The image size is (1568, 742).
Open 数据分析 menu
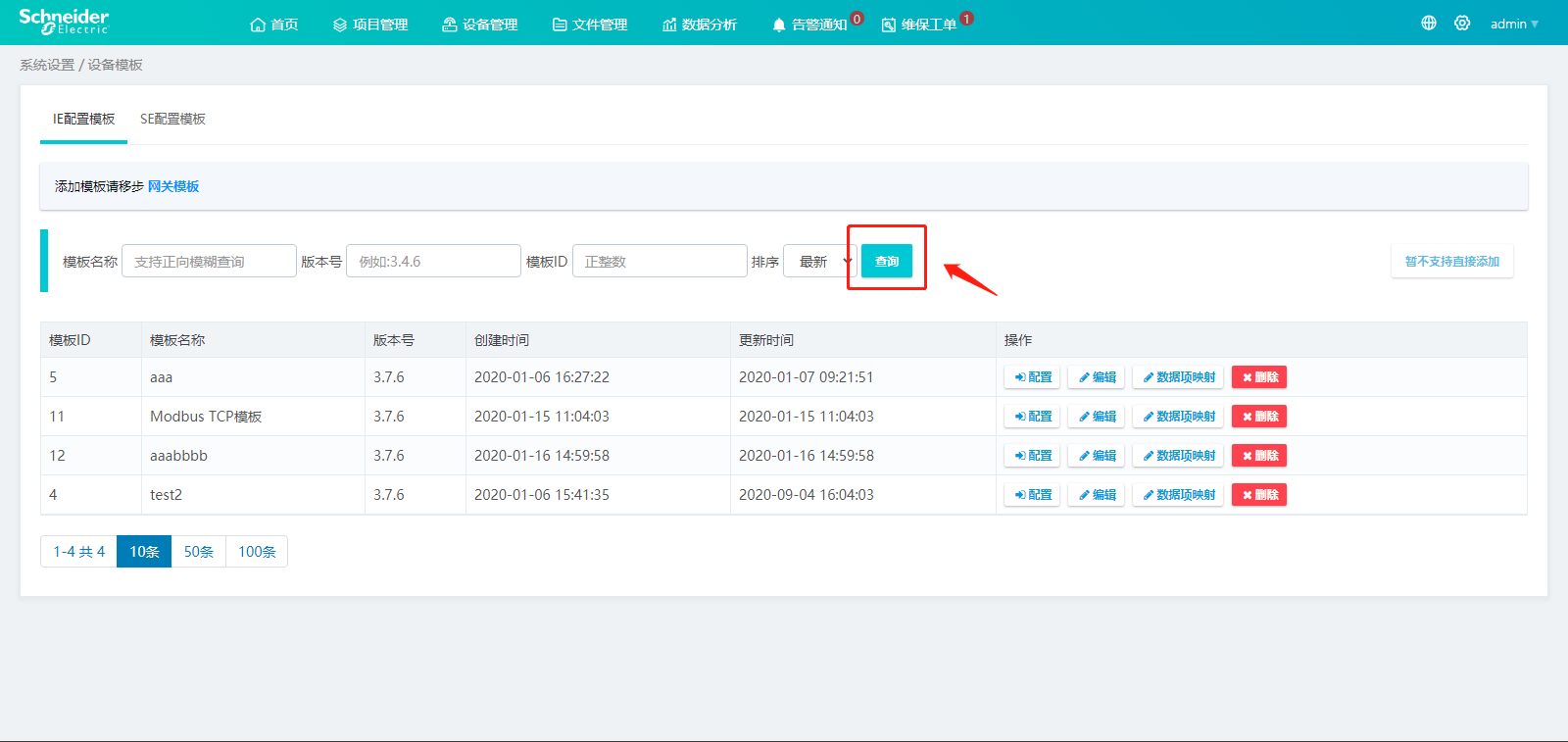pos(700,25)
